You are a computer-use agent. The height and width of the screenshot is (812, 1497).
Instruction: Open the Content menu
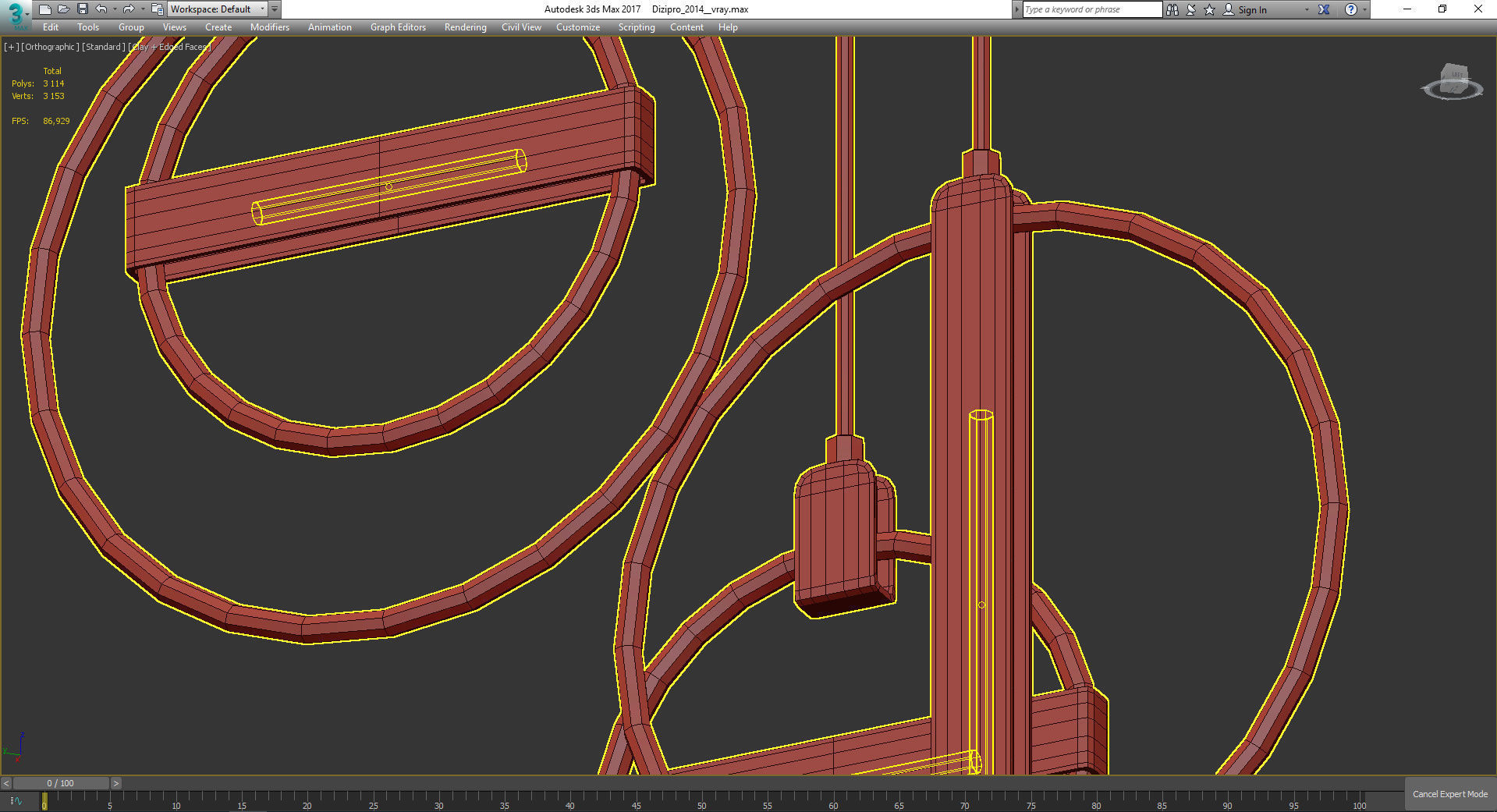[686, 27]
